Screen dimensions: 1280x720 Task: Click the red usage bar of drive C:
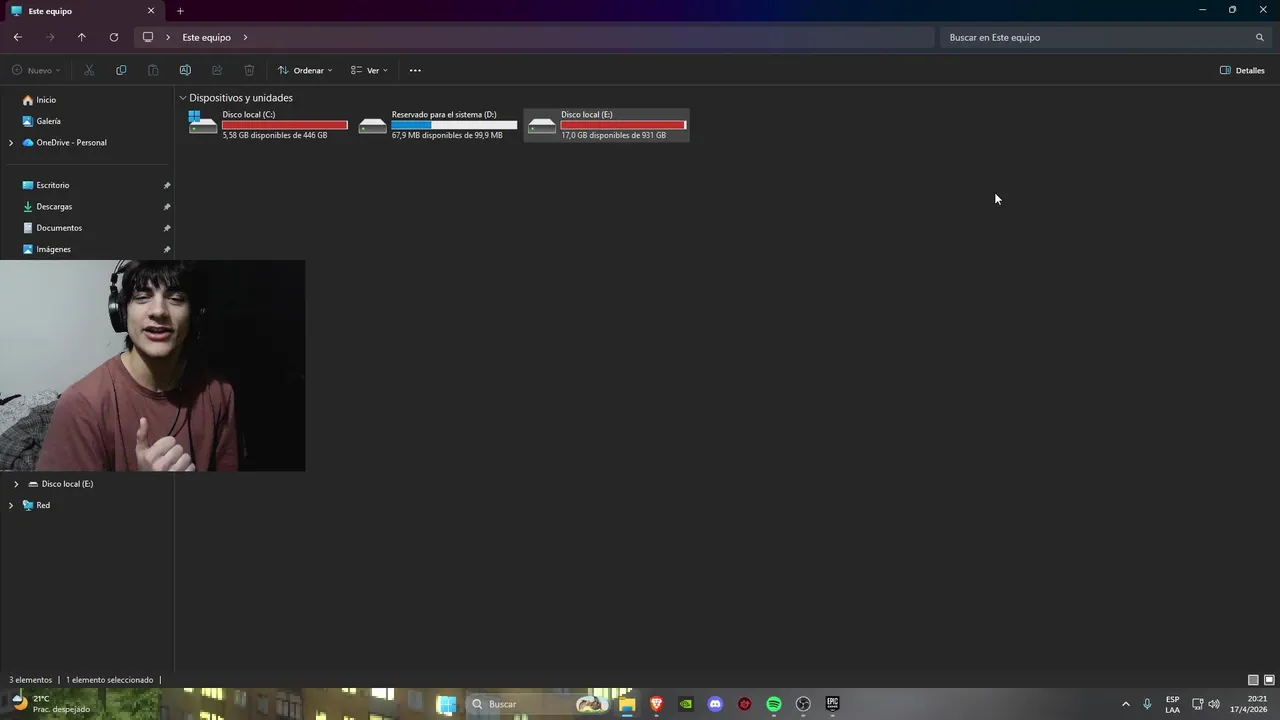pos(285,125)
